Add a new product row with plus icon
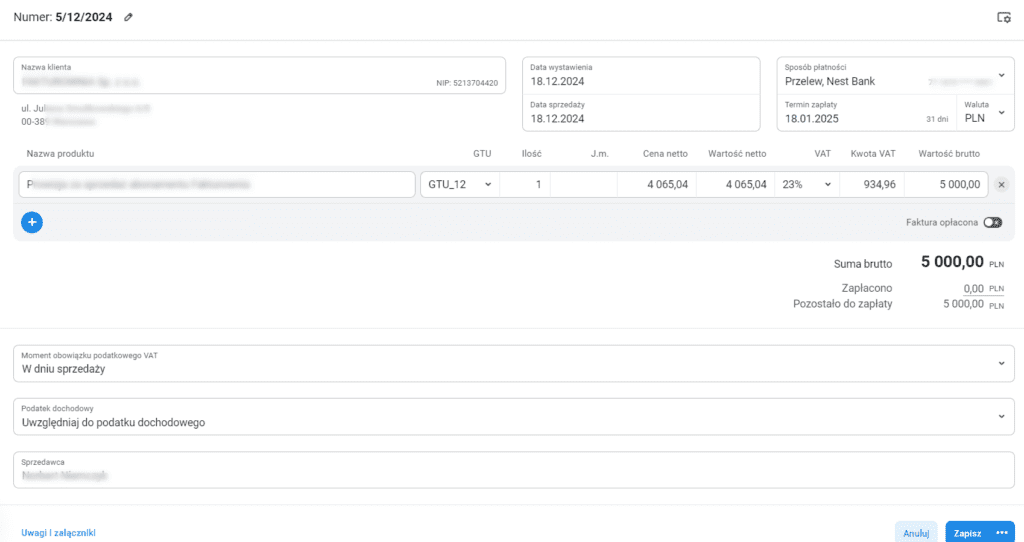Image resolution: width=1024 pixels, height=542 pixels. coord(32,222)
